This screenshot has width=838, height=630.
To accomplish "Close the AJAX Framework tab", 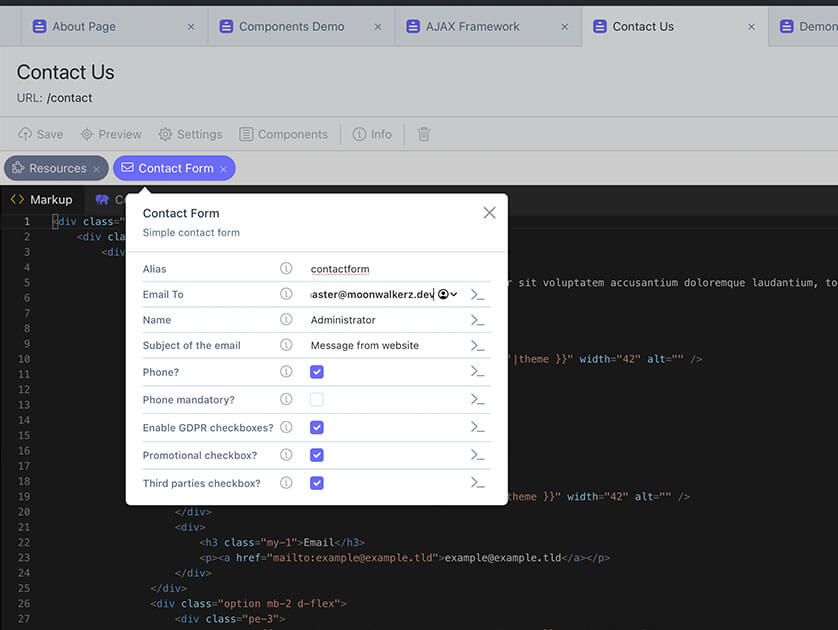I will coord(564,27).
